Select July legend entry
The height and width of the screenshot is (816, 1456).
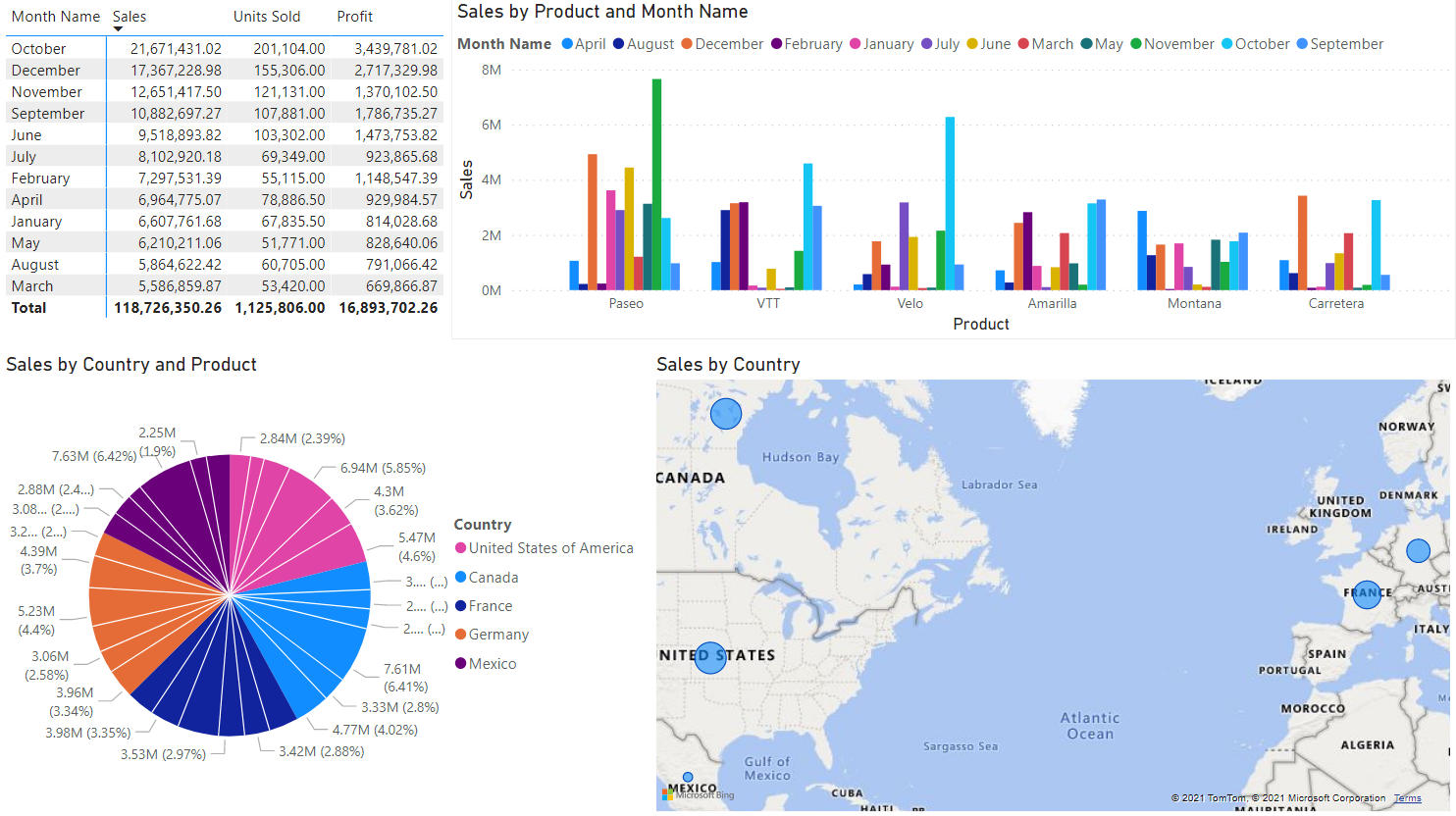(940, 44)
